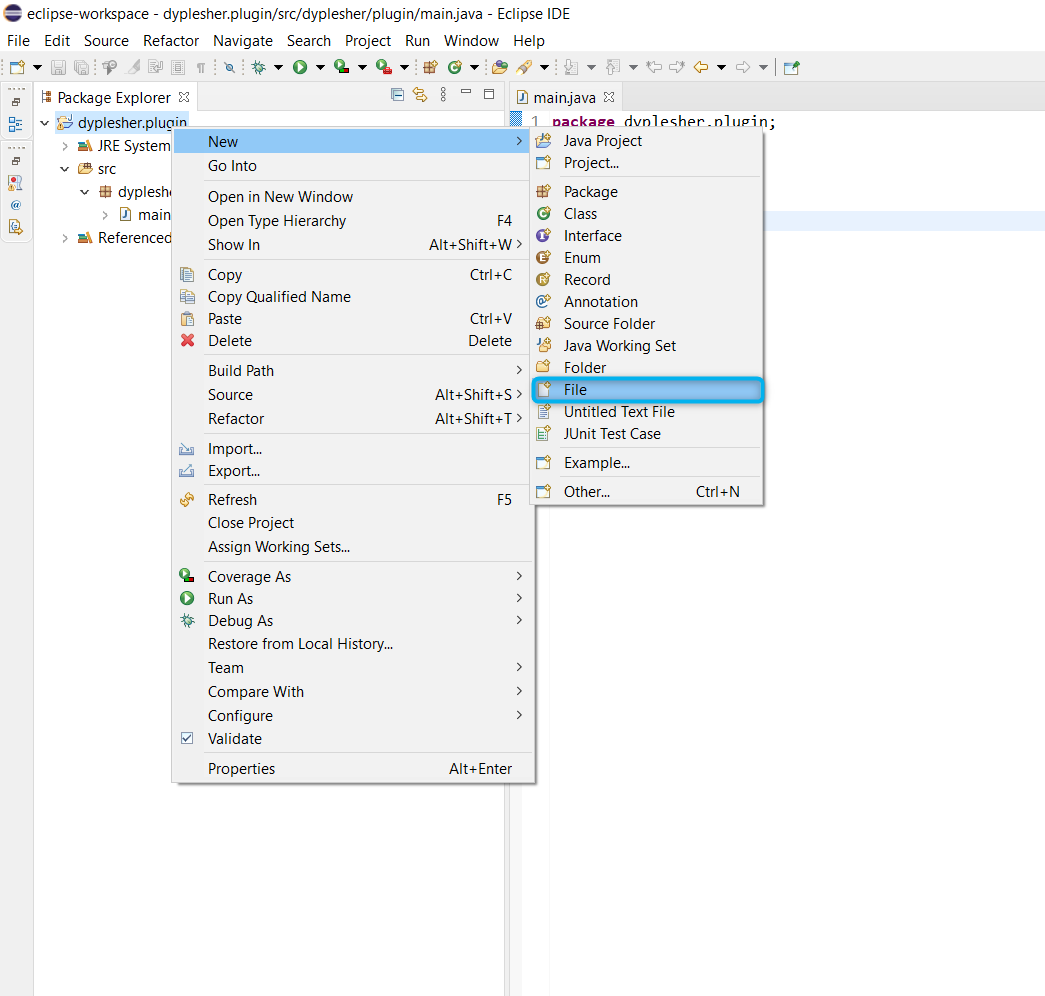1045x996 pixels.
Task: Choose Untitled Text File in submenu
Action: (647, 411)
